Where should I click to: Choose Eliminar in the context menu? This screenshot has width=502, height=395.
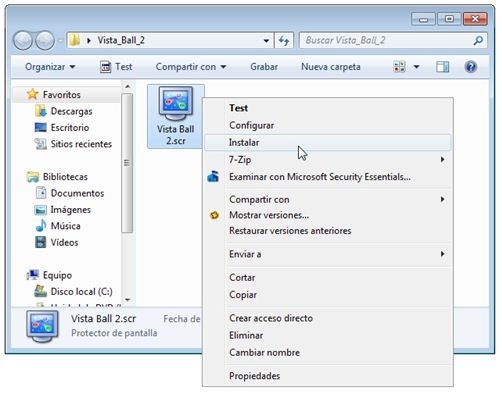point(327,335)
